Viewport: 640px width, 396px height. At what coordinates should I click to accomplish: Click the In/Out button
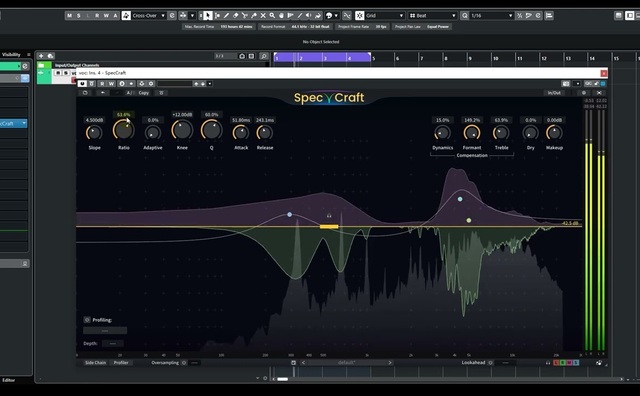[554, 93]
